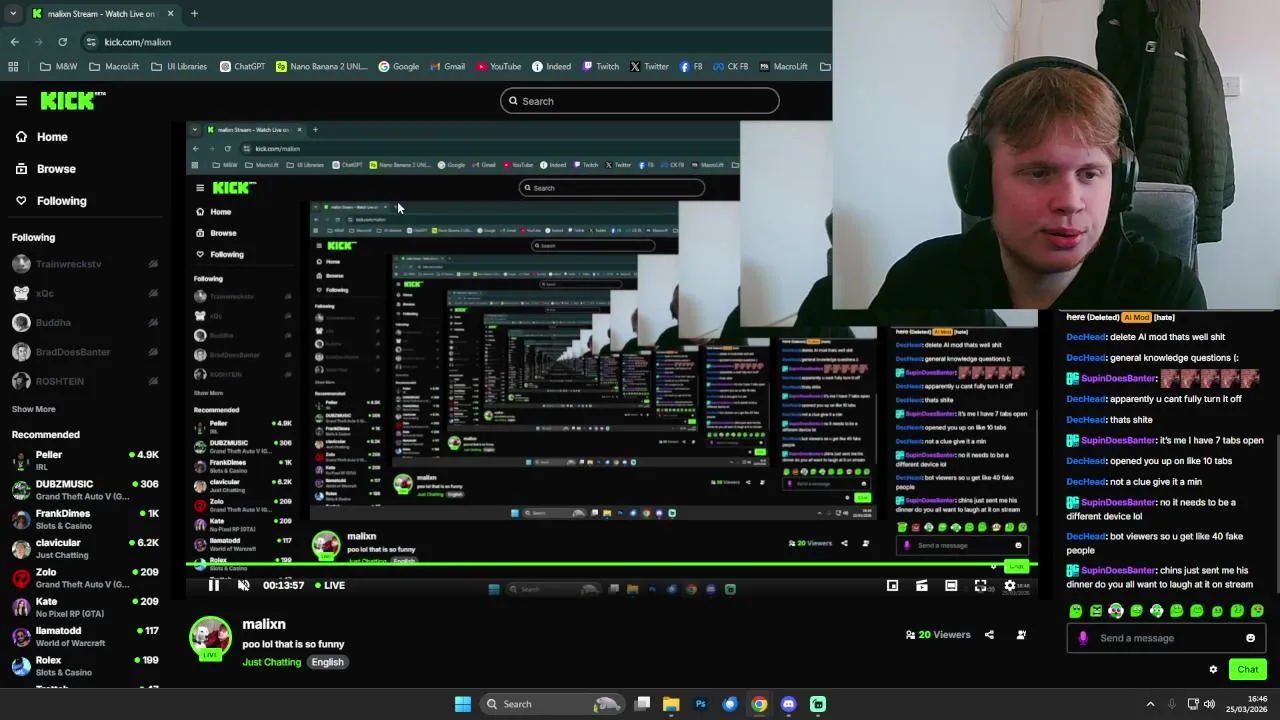Click the kick.com/malixn address bar
1280x720 pixels.
pos(137,42)
